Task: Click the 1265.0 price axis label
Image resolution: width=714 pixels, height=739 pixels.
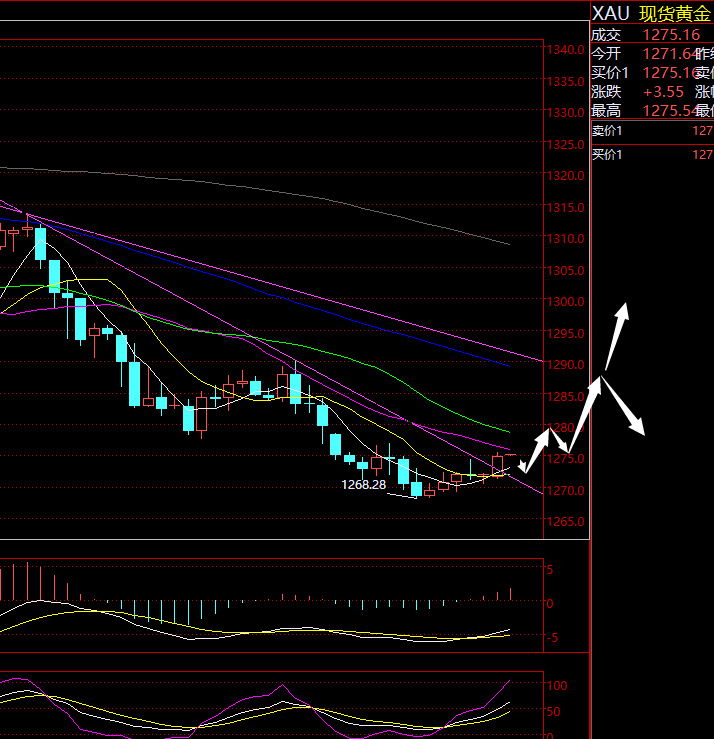Action: tap(565, 522)
